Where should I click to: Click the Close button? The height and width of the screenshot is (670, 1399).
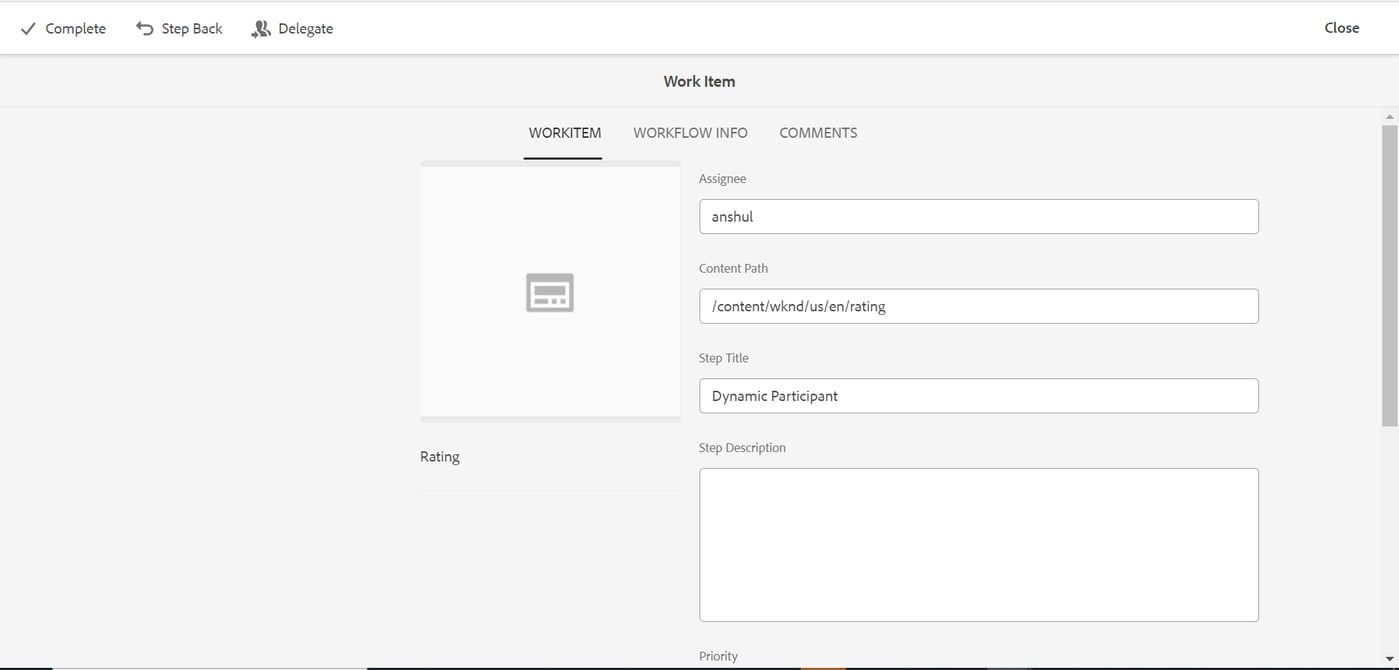(1341, 28)
